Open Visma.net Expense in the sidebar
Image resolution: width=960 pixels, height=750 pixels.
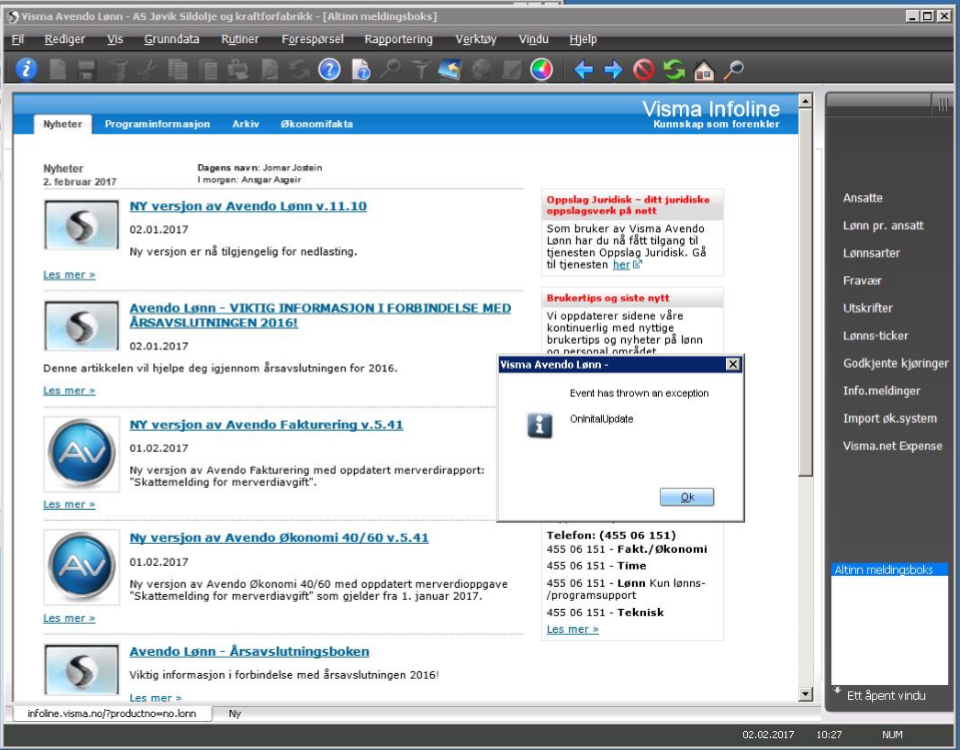point(892,446)
